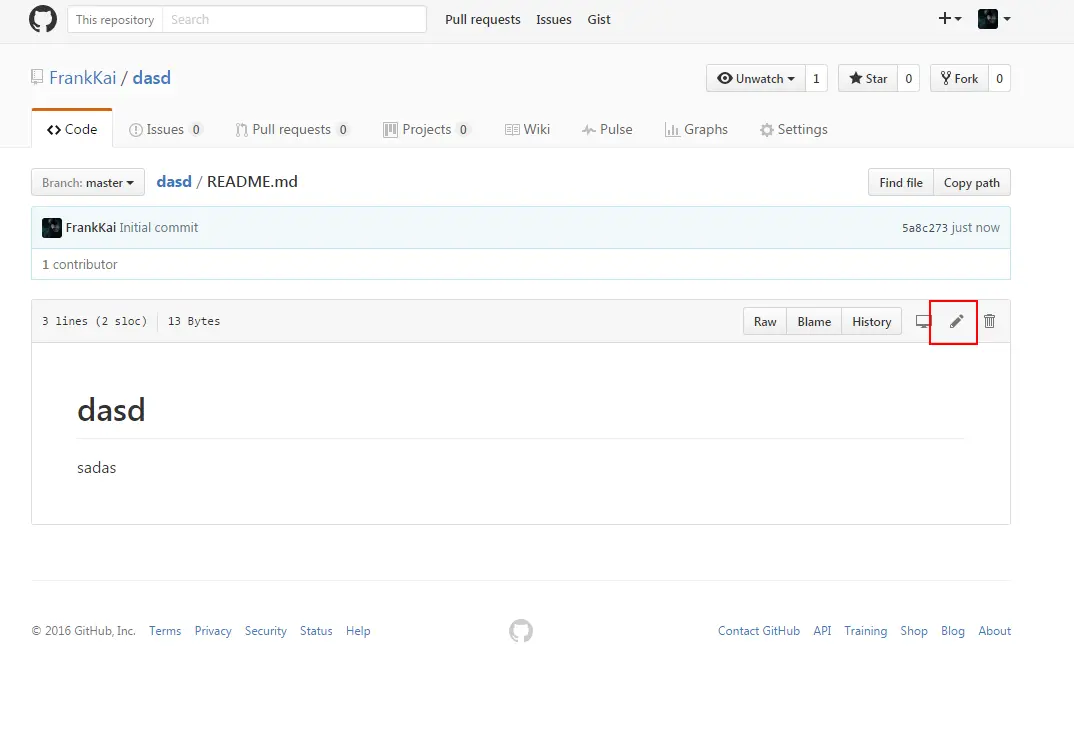Click the watchers count of 1

pyautogui.click(x=816, y=78)
